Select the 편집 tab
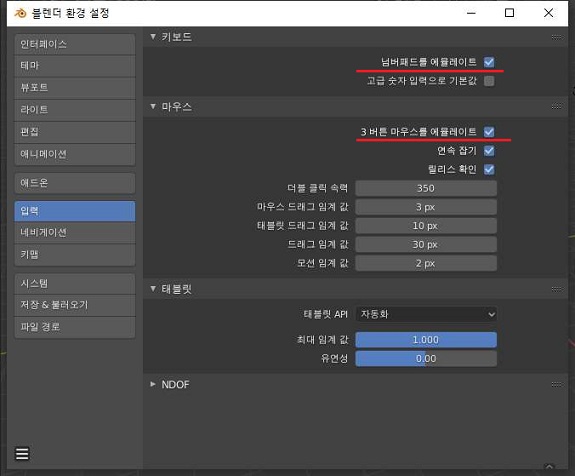Image resolution: width=575 pixels, height=476 pixels. click(75, 132)
